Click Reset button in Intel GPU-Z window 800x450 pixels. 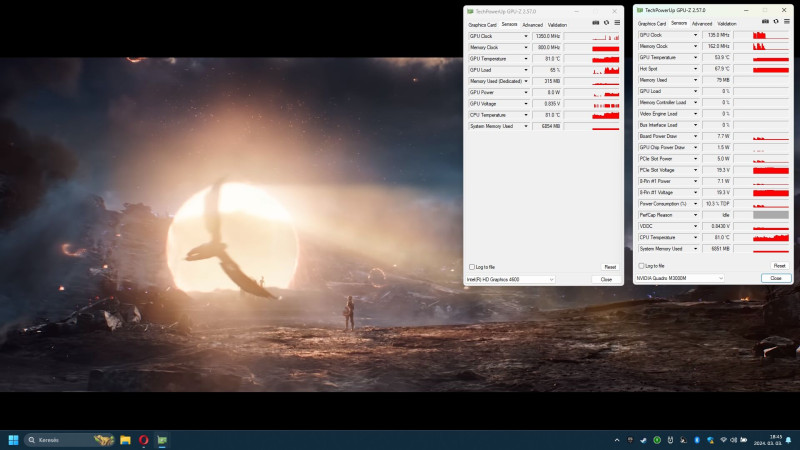[610, 267]
